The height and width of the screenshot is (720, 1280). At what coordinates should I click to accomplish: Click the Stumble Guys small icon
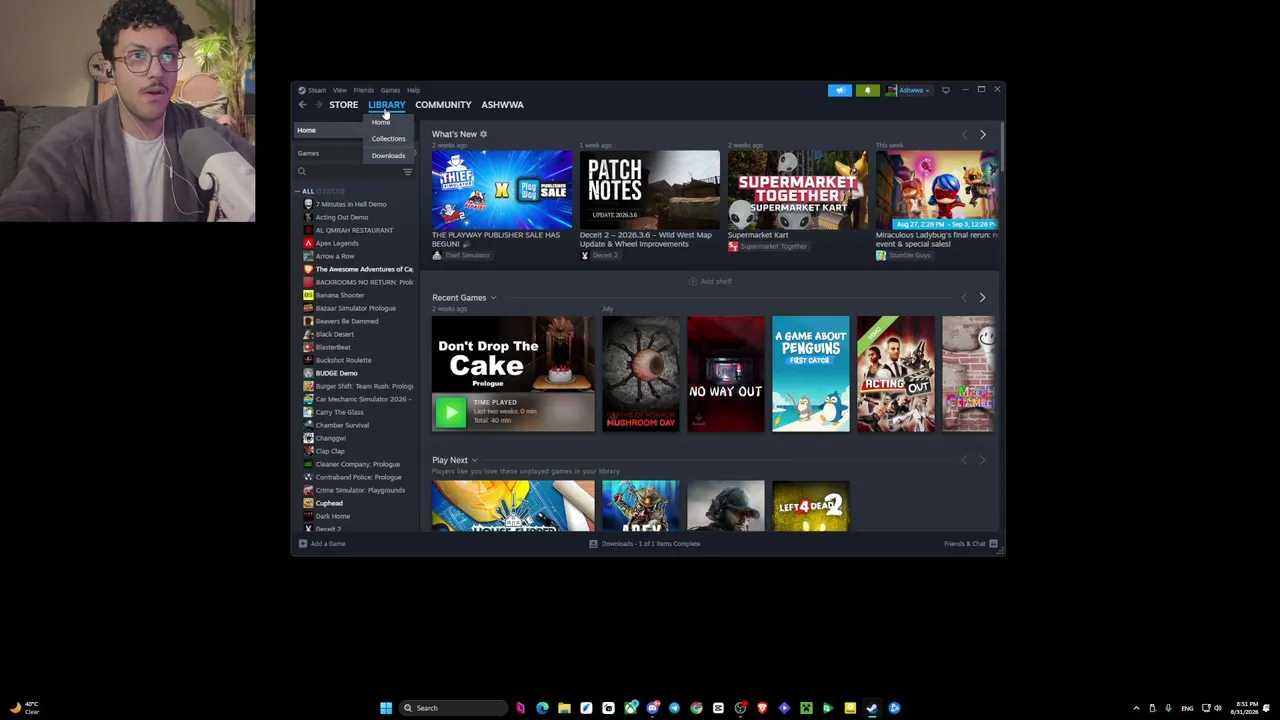pos(881,256)
